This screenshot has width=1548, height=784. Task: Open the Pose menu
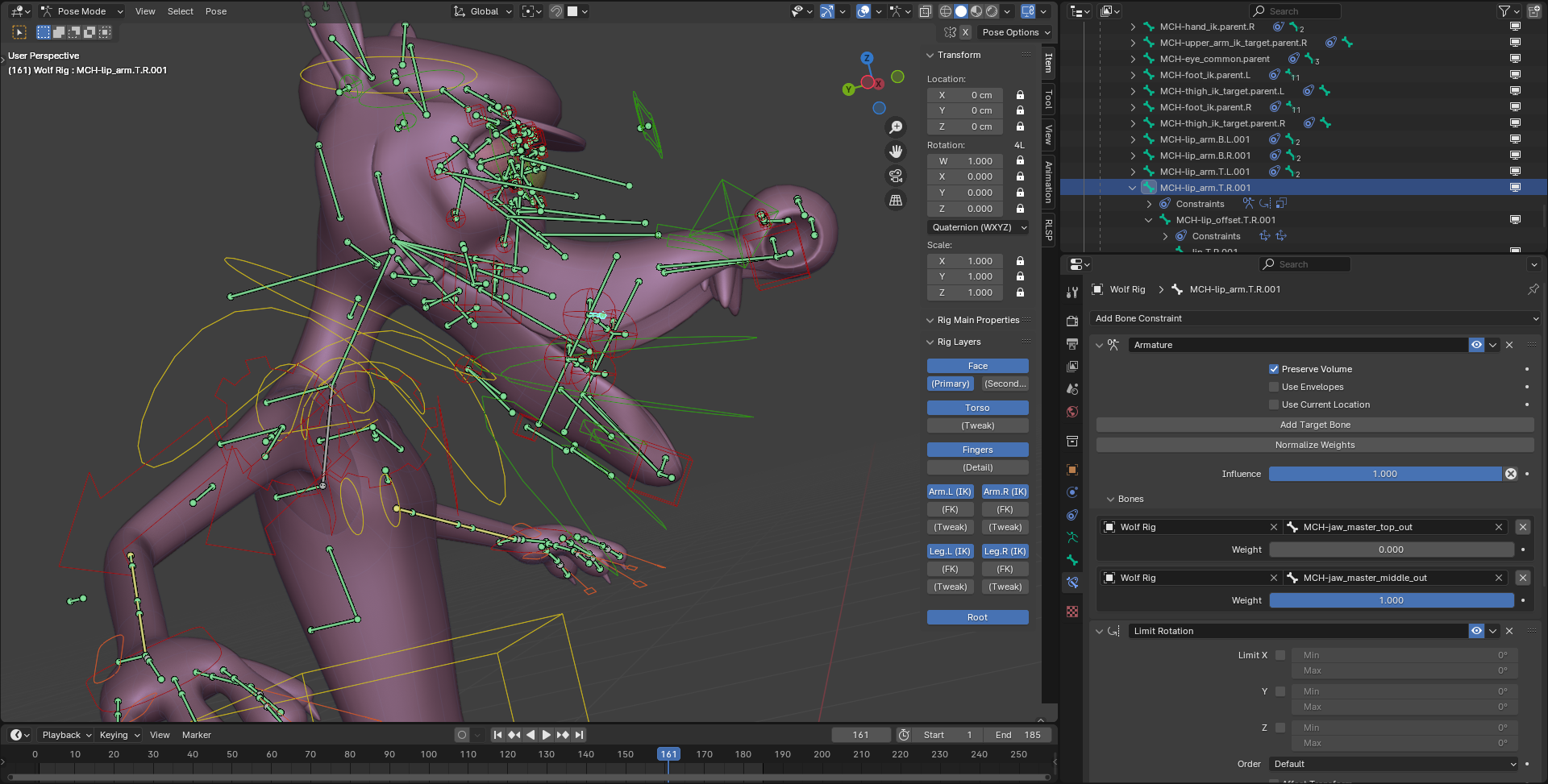click(x=216, y=11)
